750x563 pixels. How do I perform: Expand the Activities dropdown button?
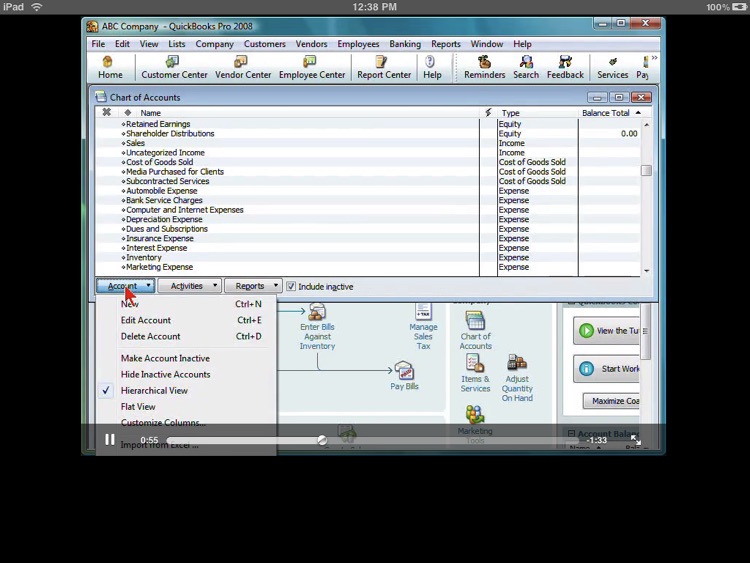pos(188,286)
